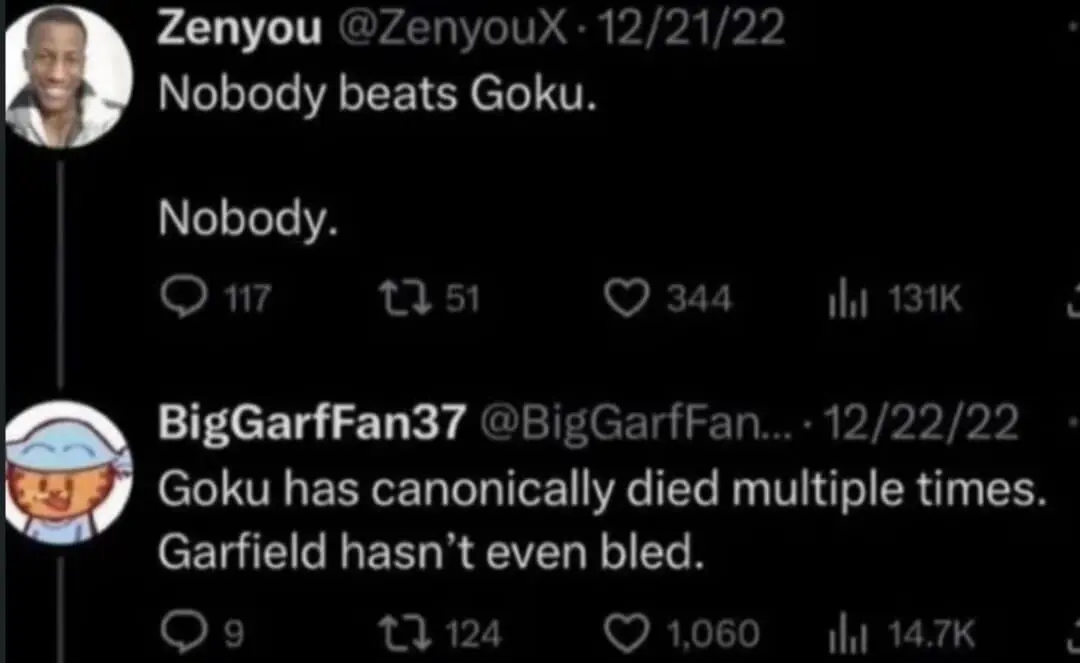
Task: Like BigGarfFan37's tweet with 1,060 likes
Action: (630, 631)
